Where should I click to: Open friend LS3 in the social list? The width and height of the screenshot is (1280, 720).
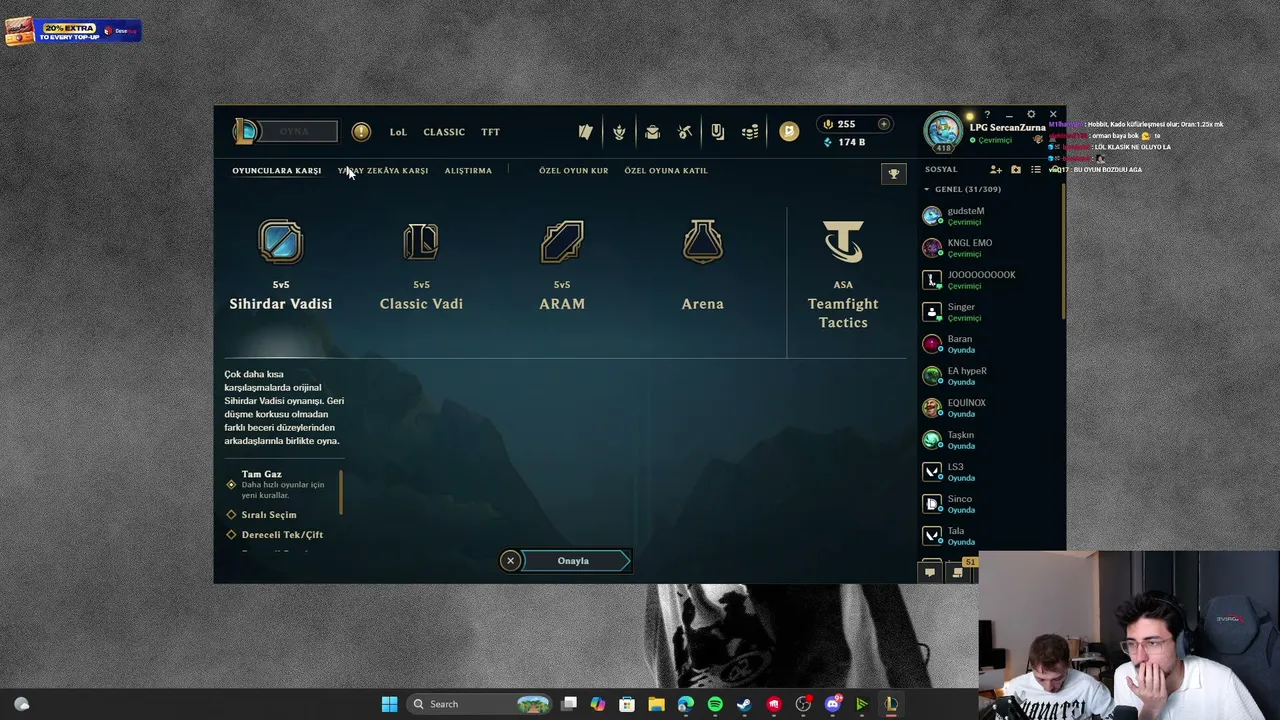click(990, 471)
